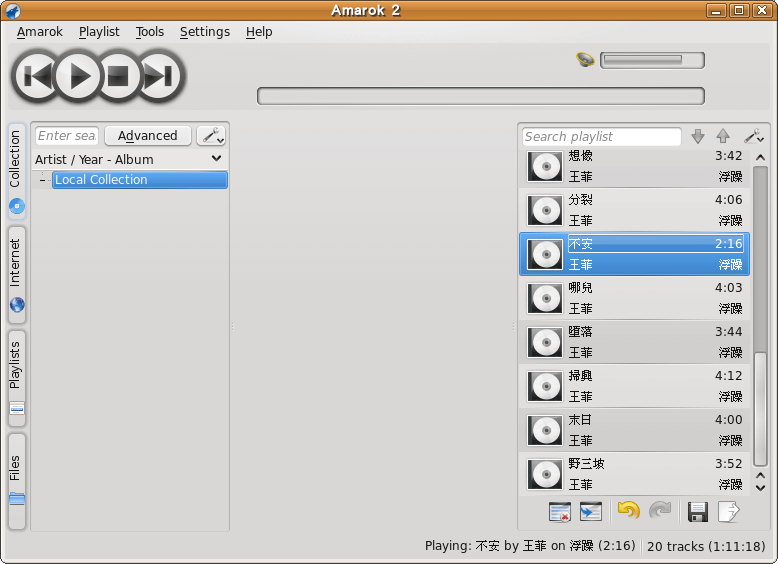This screenshot has height=564, width=778.
Task: Clear the playlist with the red-x icon
Action: (560, 512)
